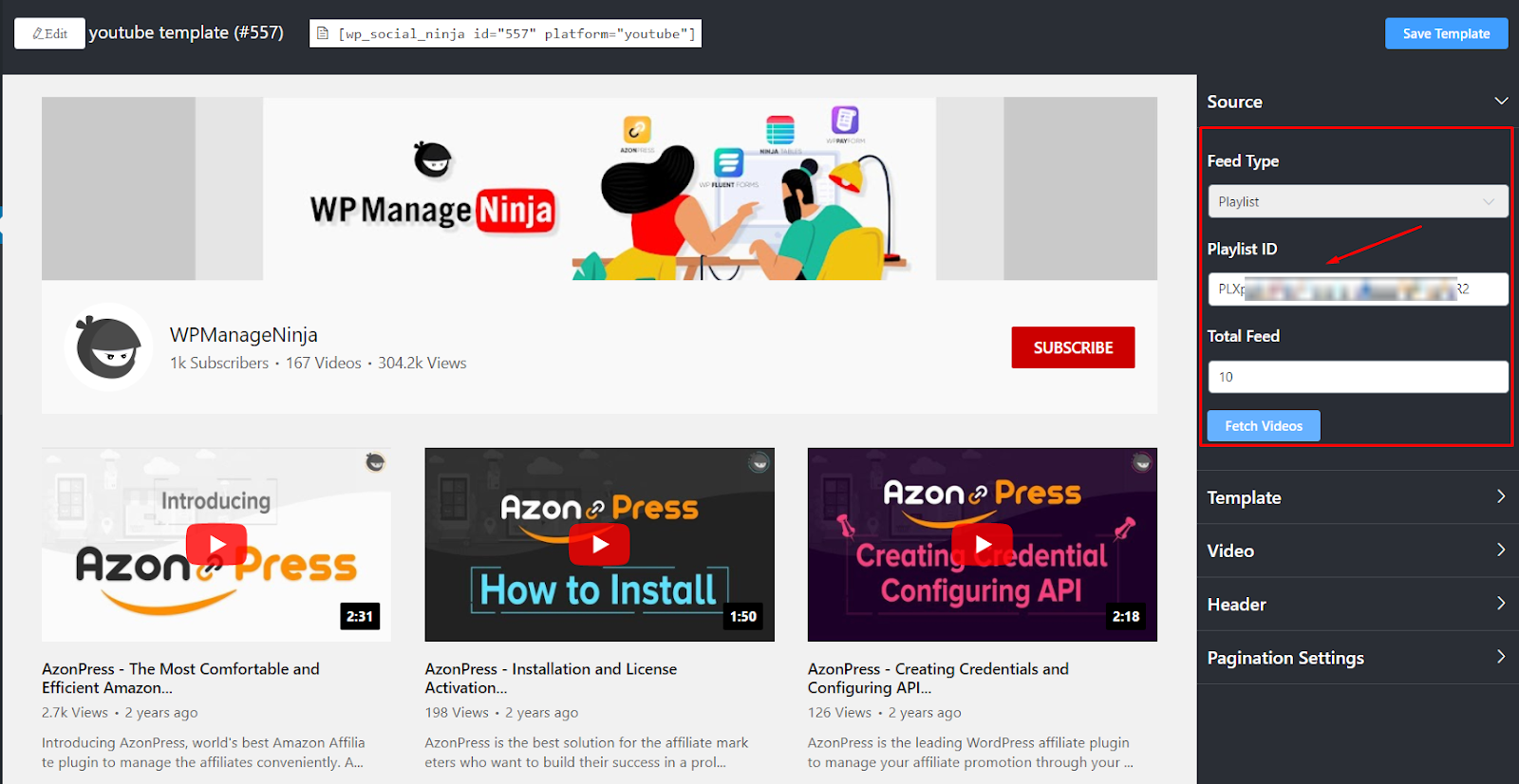Click the WP Manage Ninja banner image
This screenshot has width=1519, height=784.
599,188
